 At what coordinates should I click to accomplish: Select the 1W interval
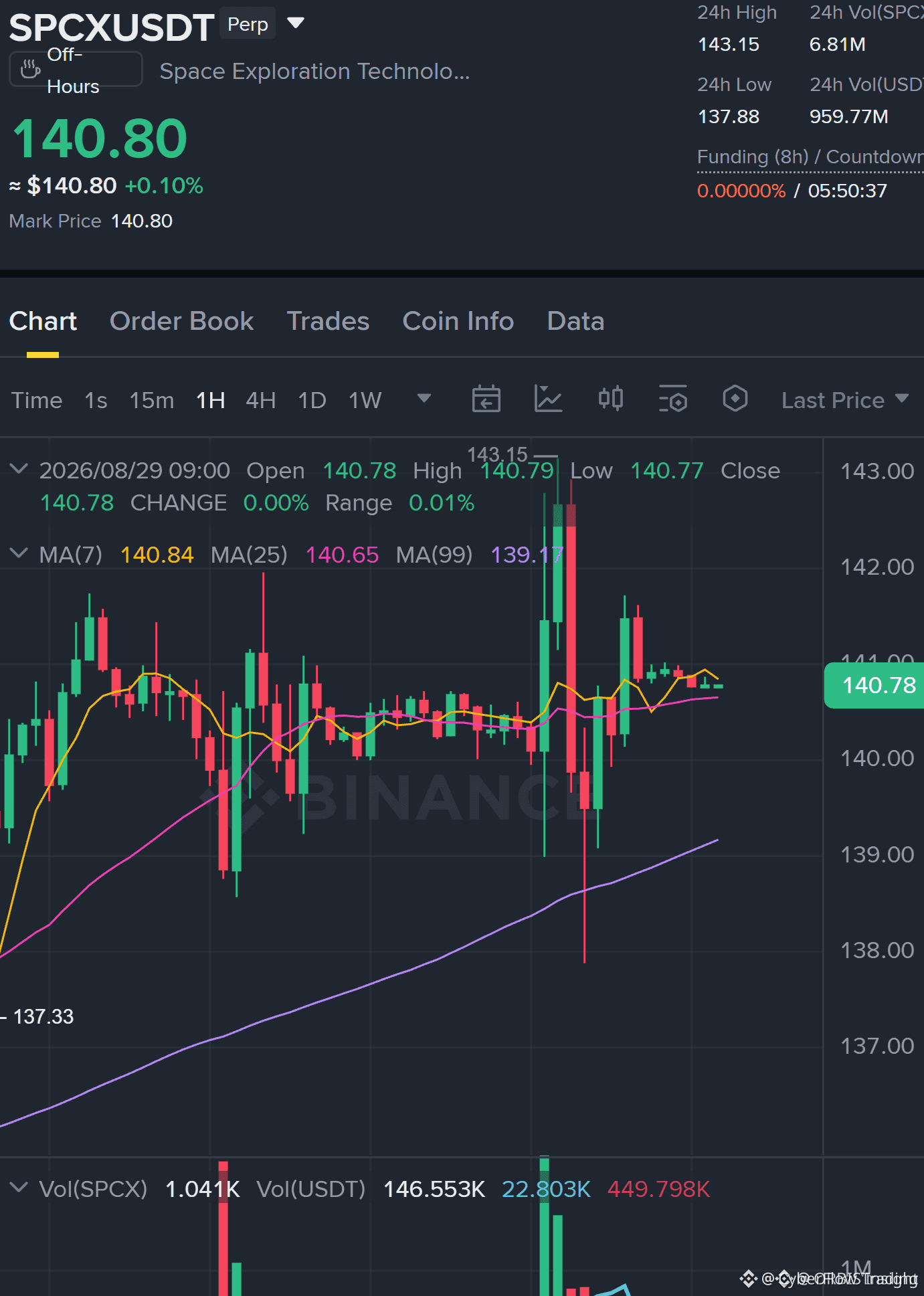point(365,400)
